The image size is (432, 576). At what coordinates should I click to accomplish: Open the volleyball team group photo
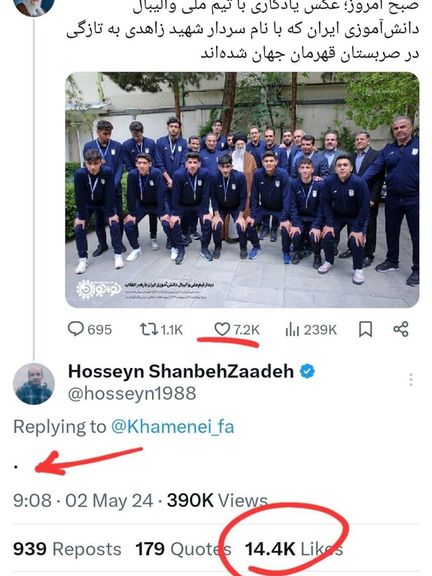click(242, 190)
